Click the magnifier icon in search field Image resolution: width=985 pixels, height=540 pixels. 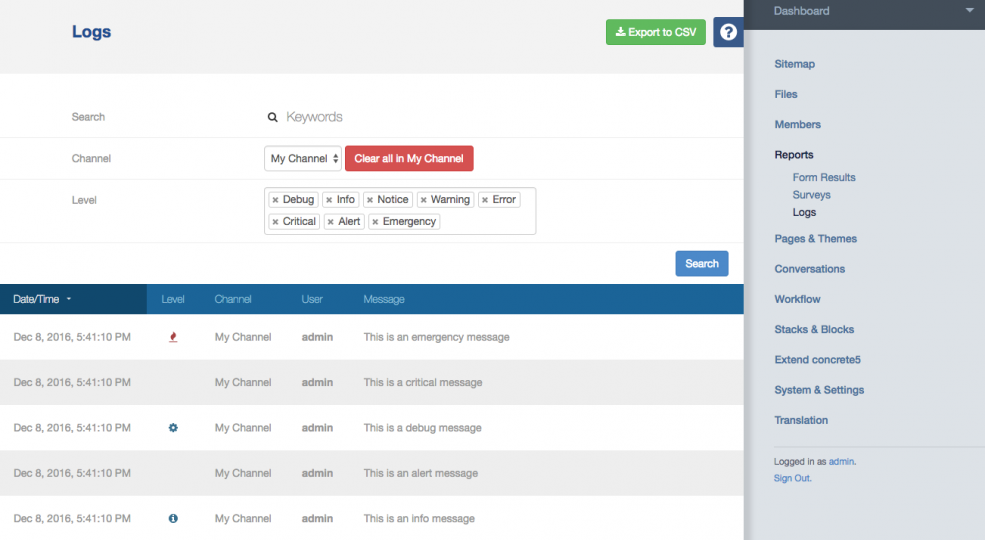[x=272, y=117]
